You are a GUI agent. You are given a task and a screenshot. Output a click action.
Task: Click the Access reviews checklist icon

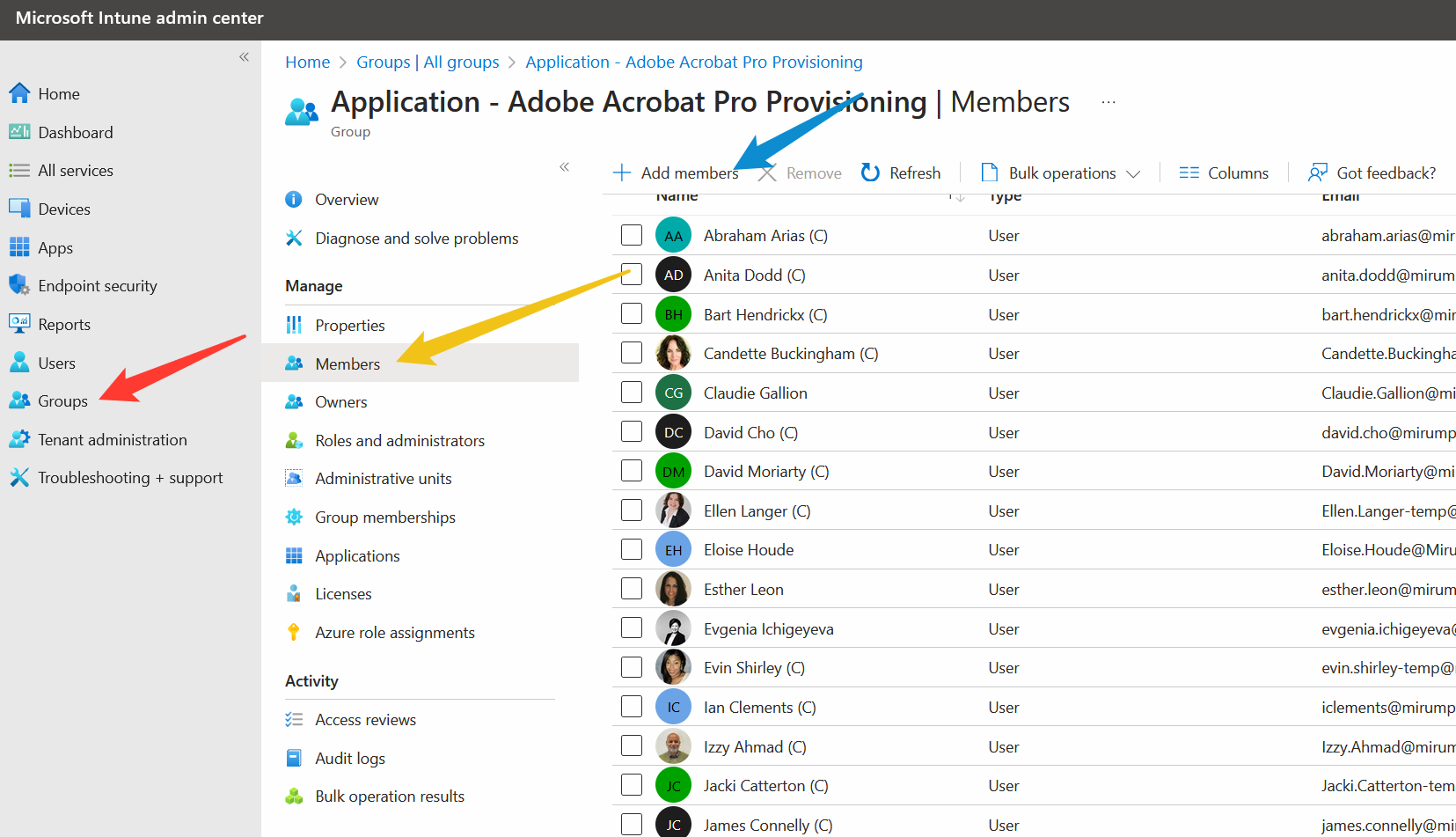click(294, 719)
